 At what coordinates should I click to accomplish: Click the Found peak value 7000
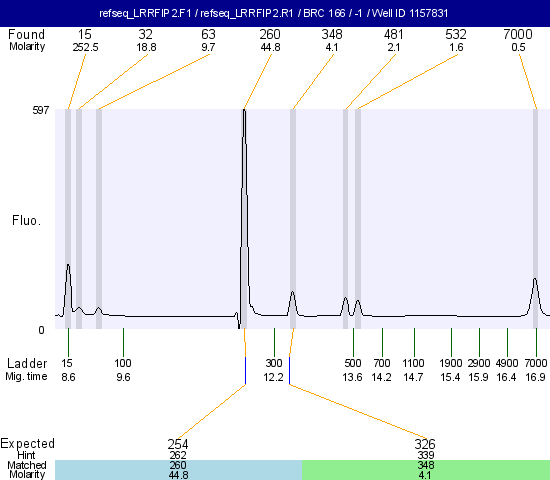click(518, 34)
